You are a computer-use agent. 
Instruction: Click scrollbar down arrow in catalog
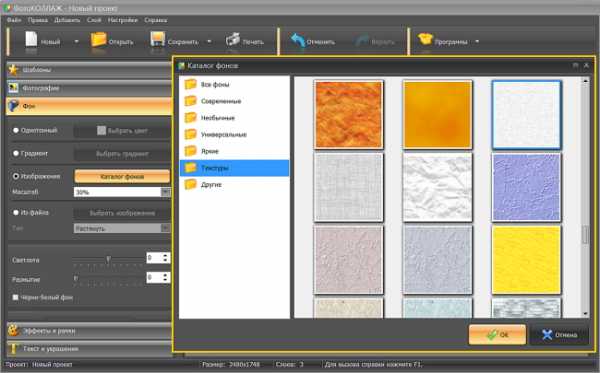(x=585, y=314)
